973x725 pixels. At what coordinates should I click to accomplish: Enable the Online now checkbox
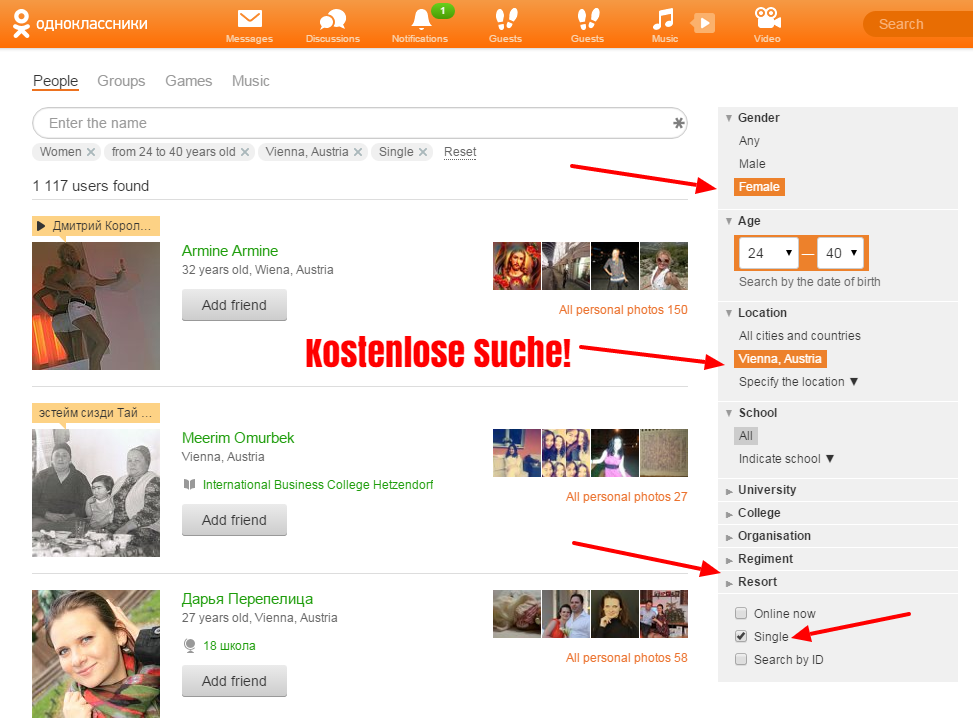(x=741, y=613)
